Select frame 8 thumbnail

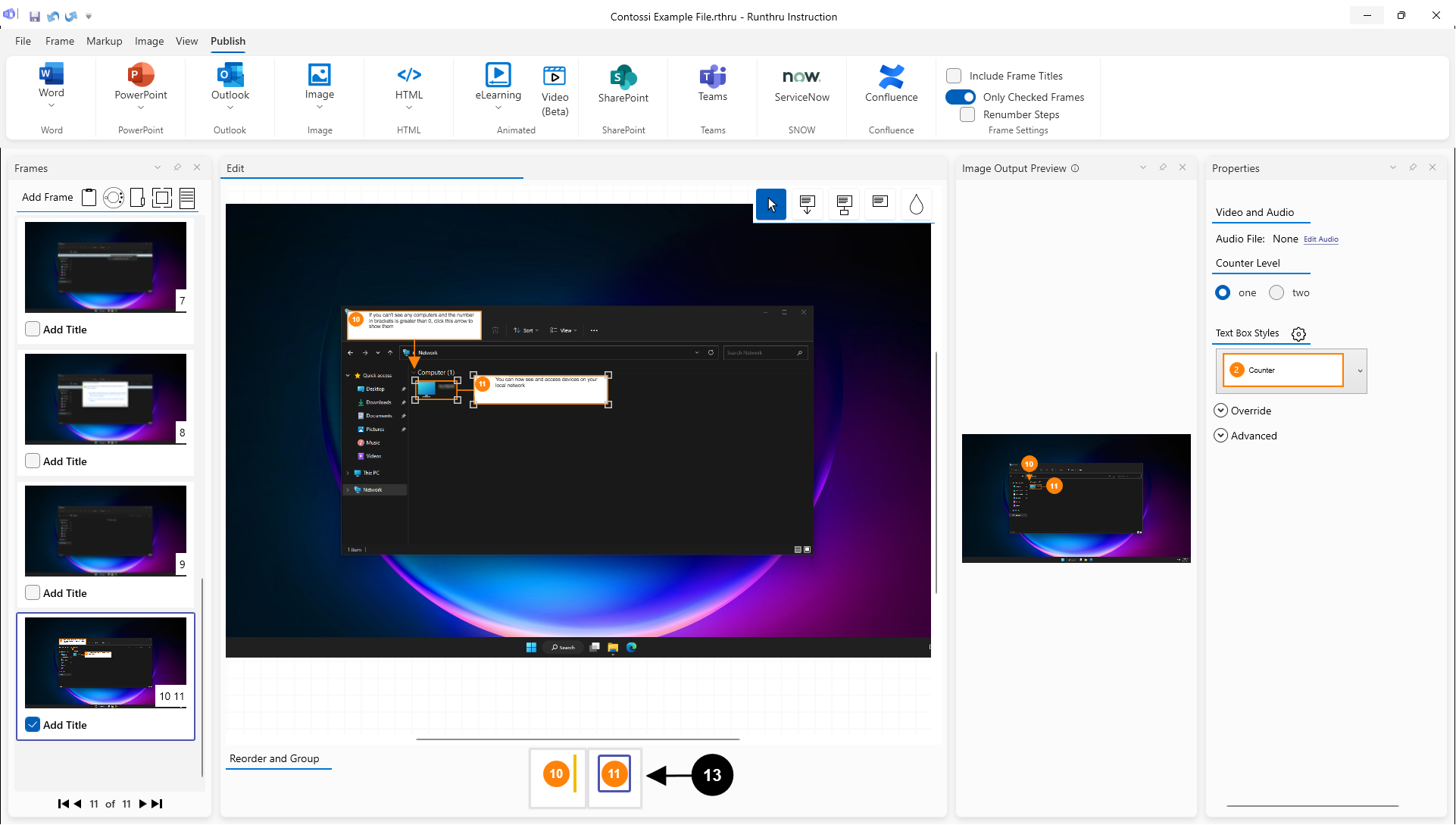click(105, 399)
